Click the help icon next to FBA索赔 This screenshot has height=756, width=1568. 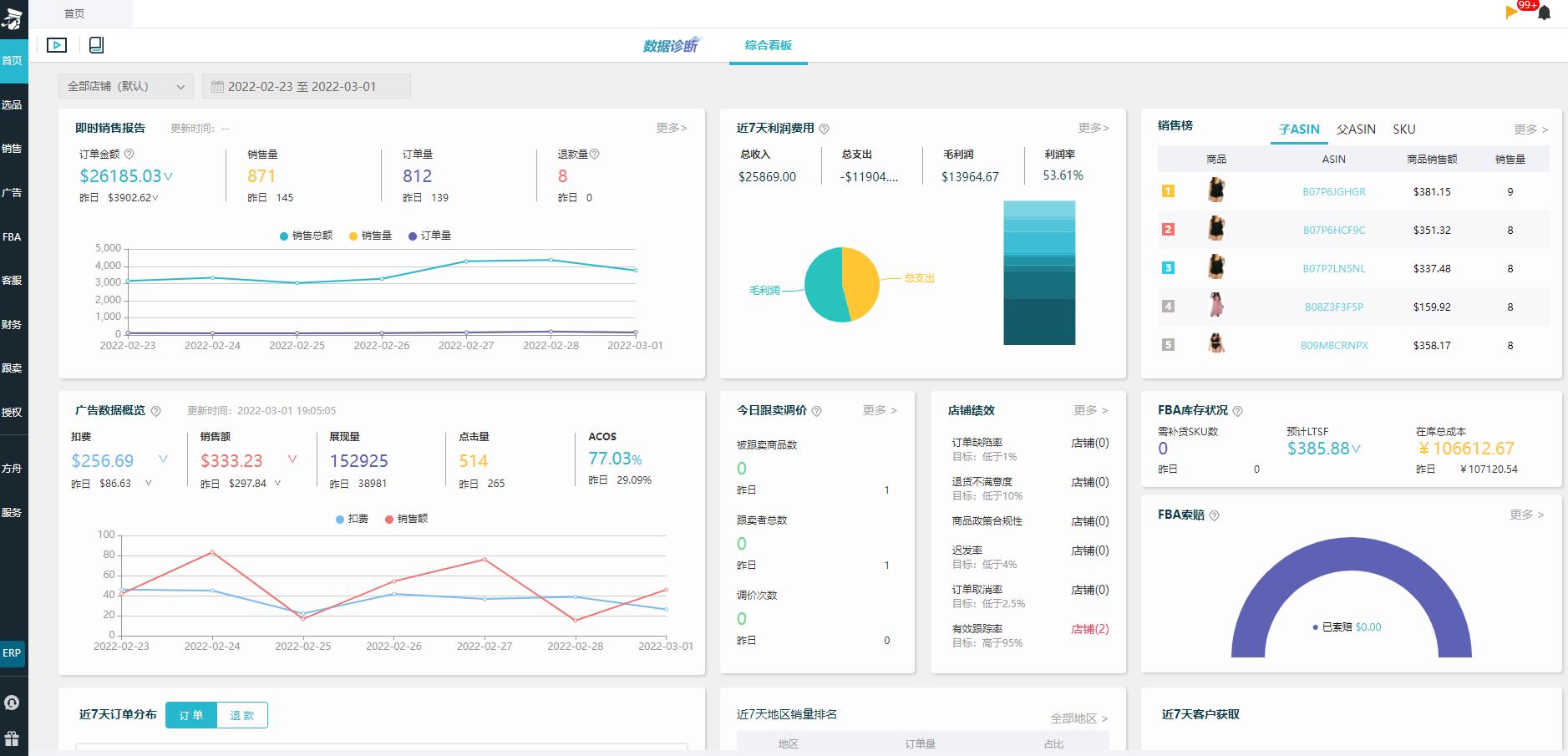coord(1214,515)
